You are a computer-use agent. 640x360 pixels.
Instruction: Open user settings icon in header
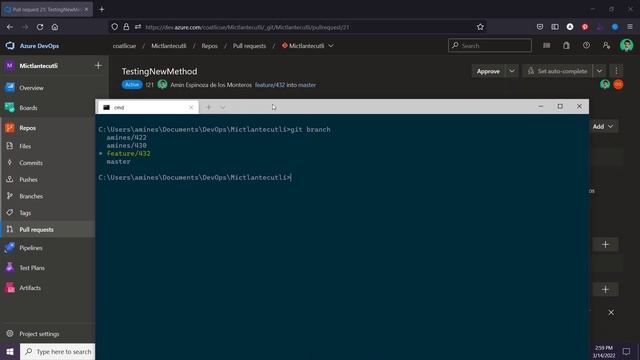click(x=606, y=45)
